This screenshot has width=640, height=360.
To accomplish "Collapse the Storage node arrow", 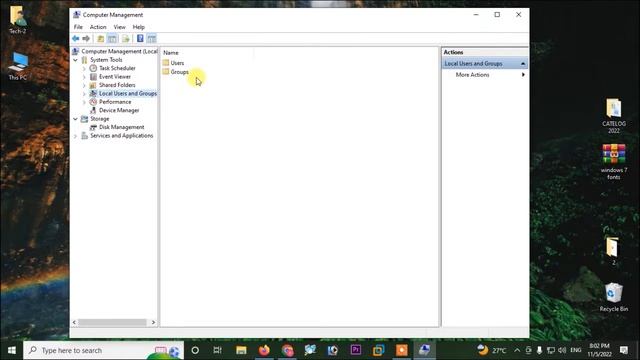I will (76, 119).
